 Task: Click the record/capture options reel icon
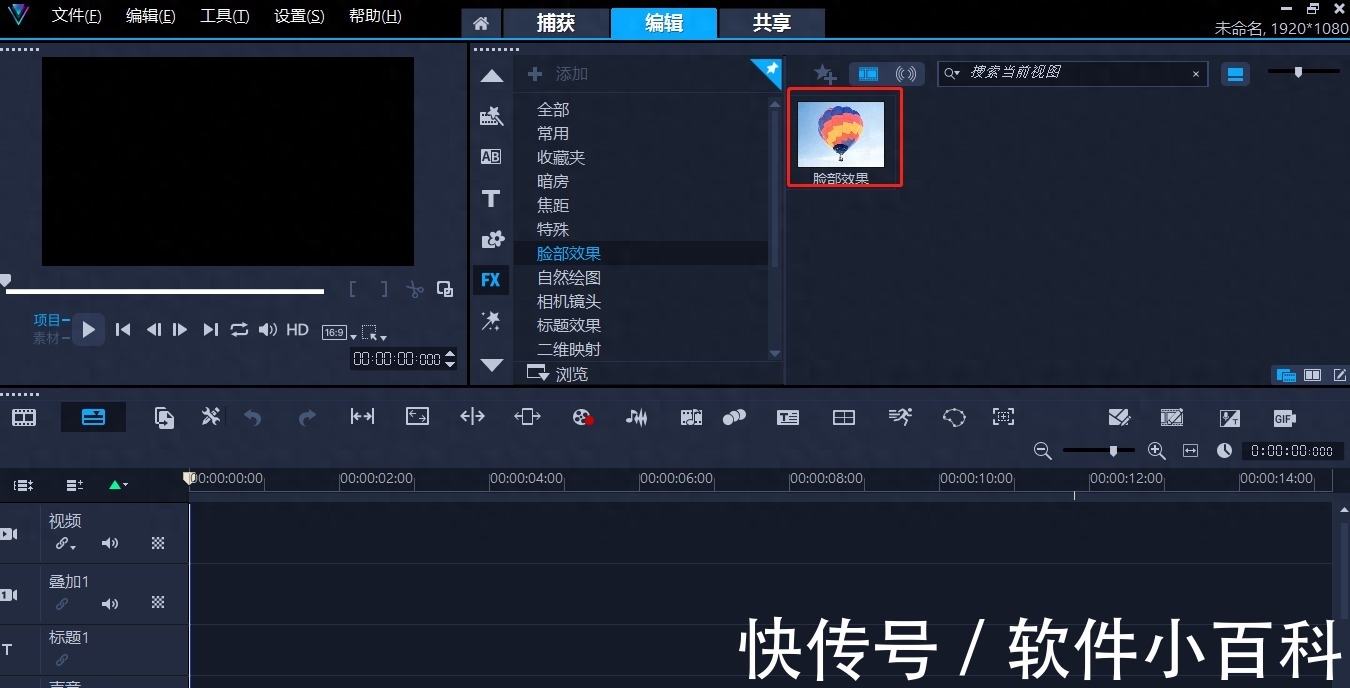(x=583, y=417)
